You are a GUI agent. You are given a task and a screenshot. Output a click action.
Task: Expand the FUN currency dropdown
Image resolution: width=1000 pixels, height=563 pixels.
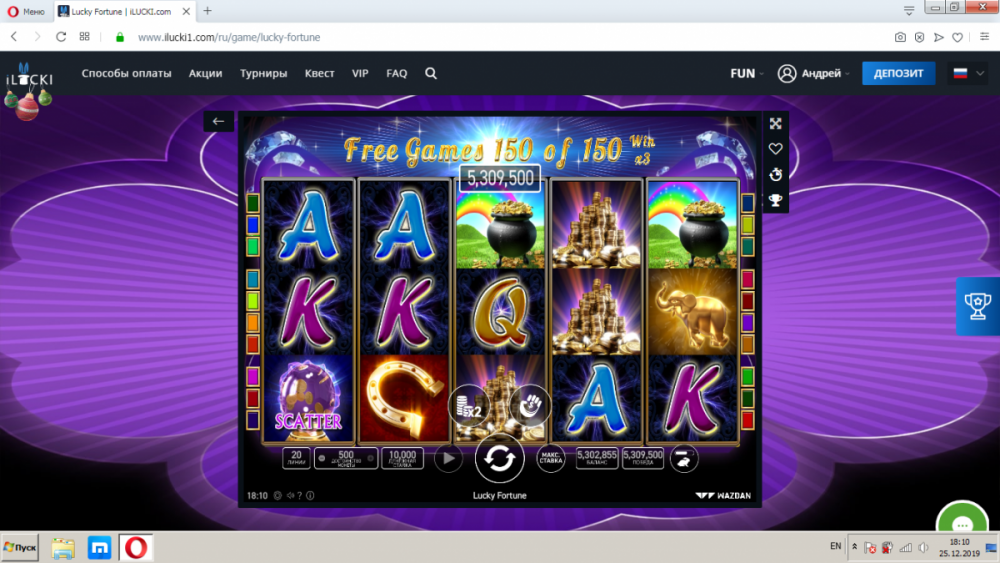747,73
